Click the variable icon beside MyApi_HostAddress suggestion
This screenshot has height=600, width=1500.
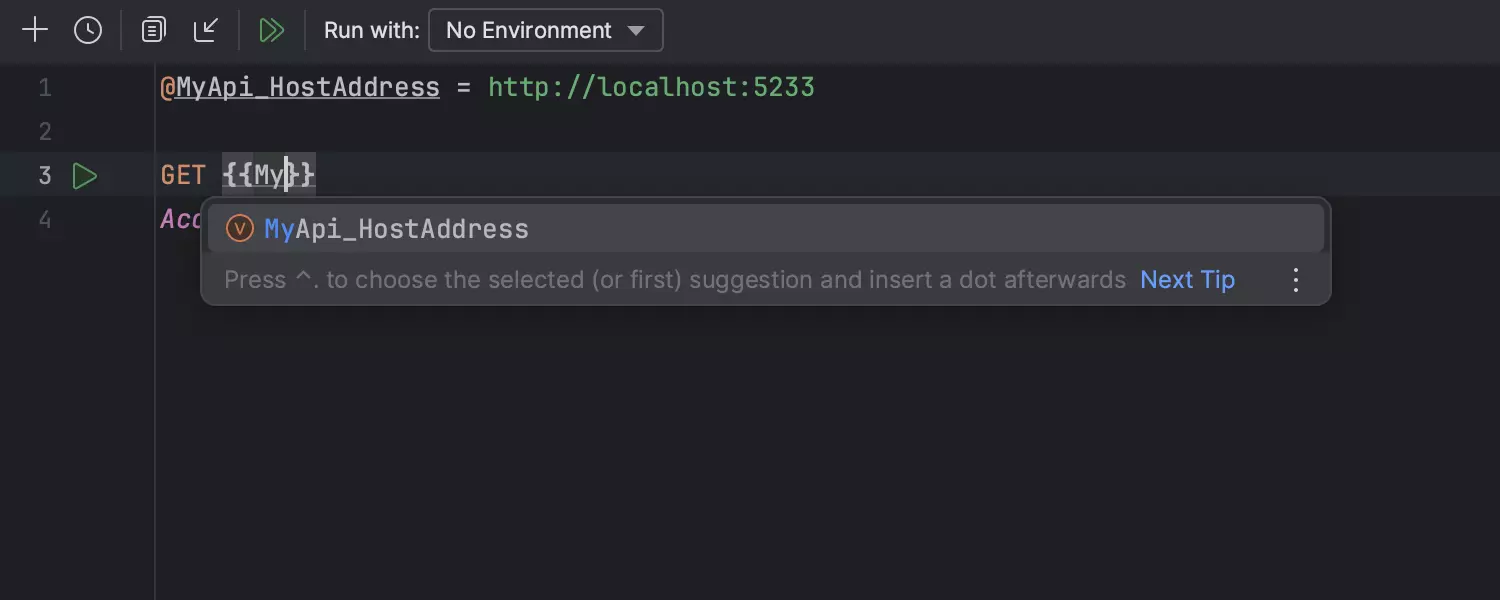[240, 229]
